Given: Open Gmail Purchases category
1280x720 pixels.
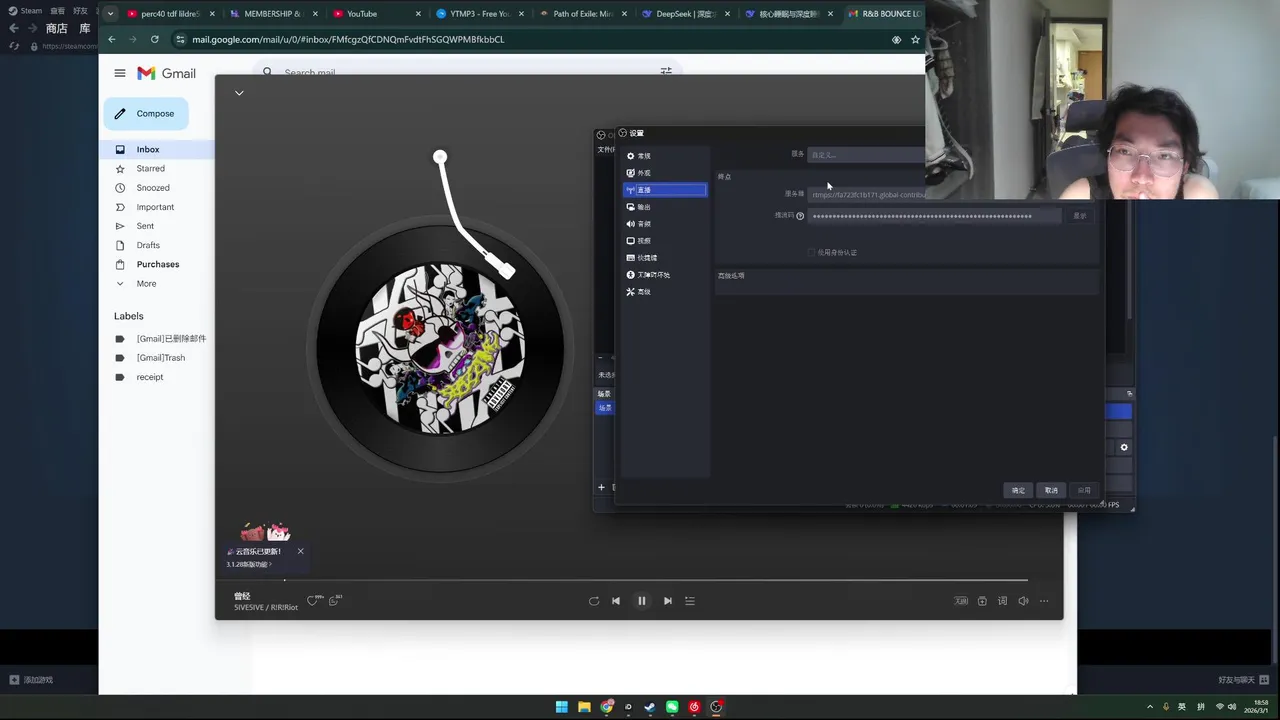Looking at the screenshot, I should [x=157, y=264].
